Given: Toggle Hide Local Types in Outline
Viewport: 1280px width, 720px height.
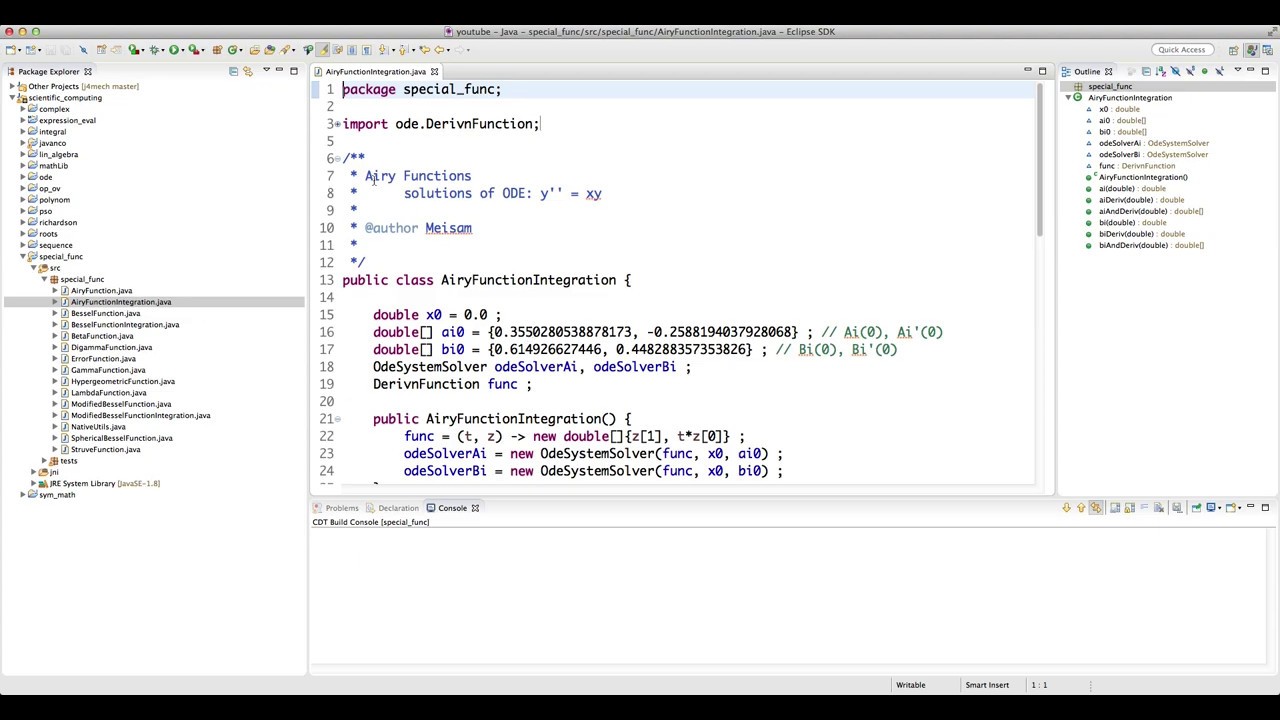Looking at the screenshot, I should pyautogui.click(x=1219, y=71).
